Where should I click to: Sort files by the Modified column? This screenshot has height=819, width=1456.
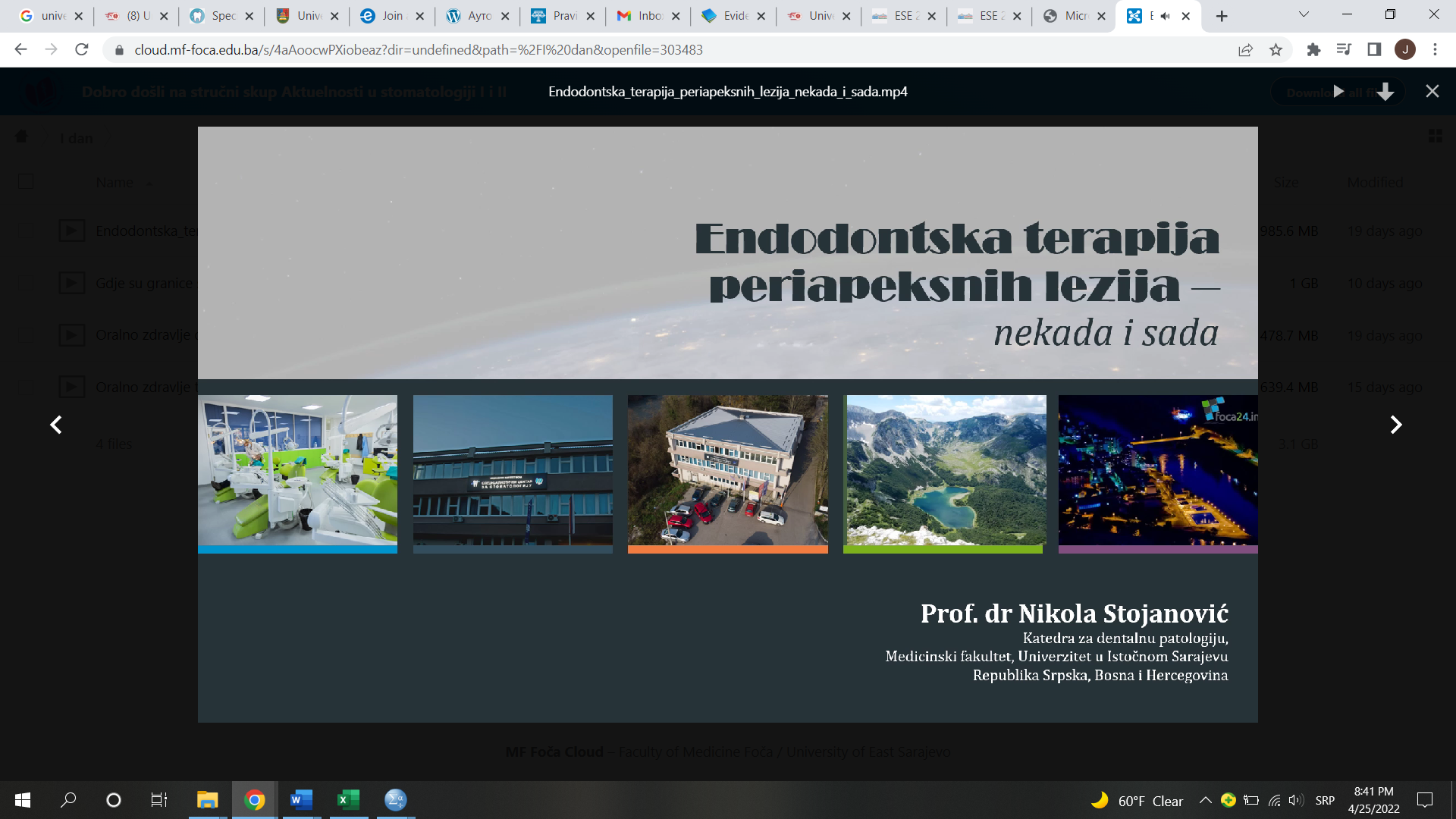pos(1375,182)
